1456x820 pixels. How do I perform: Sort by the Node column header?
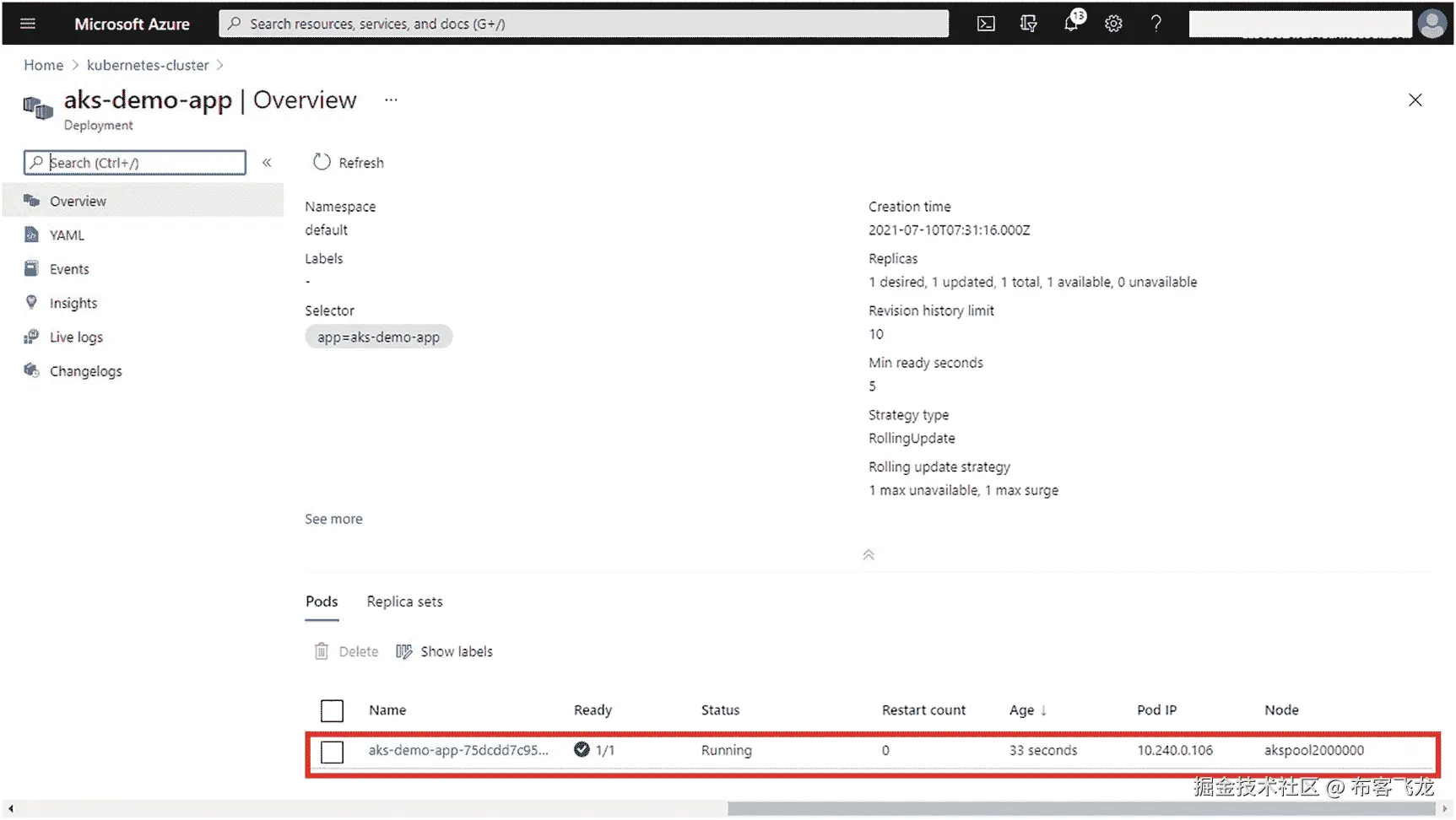(x=1281, y=710)
